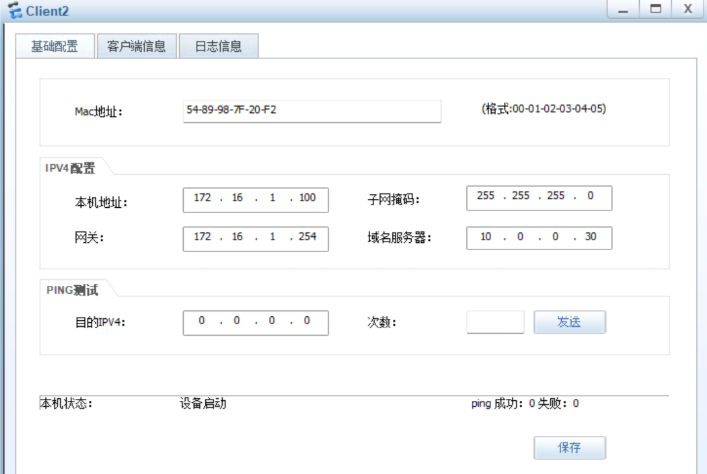Click the Client2 app icon in title bar

(14, 10)
